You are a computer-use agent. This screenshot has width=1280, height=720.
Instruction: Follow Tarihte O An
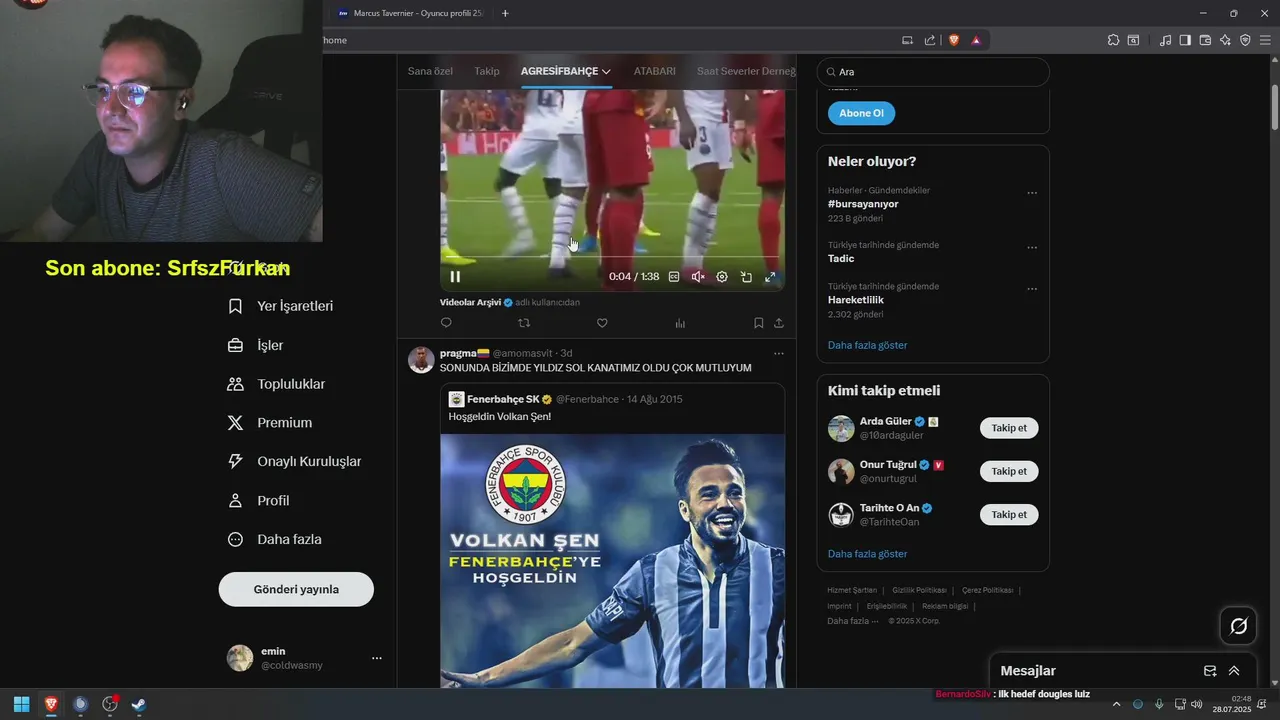click(1009, 514)
